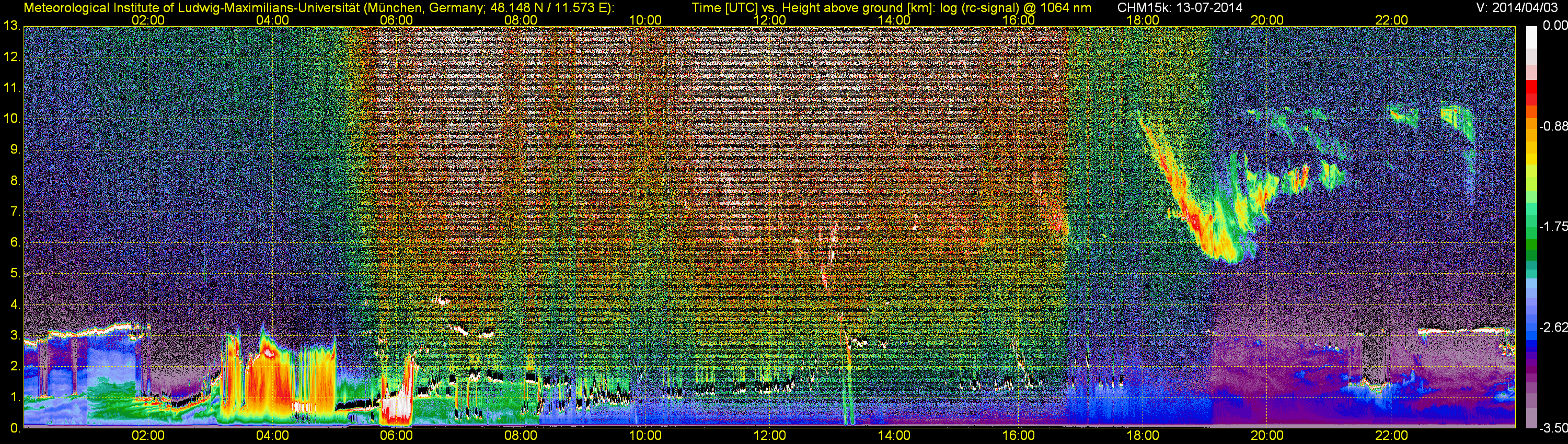Click the 14:00 label on the bottom time axis
Screen dimensions: 1568x444
pos(894,436)
